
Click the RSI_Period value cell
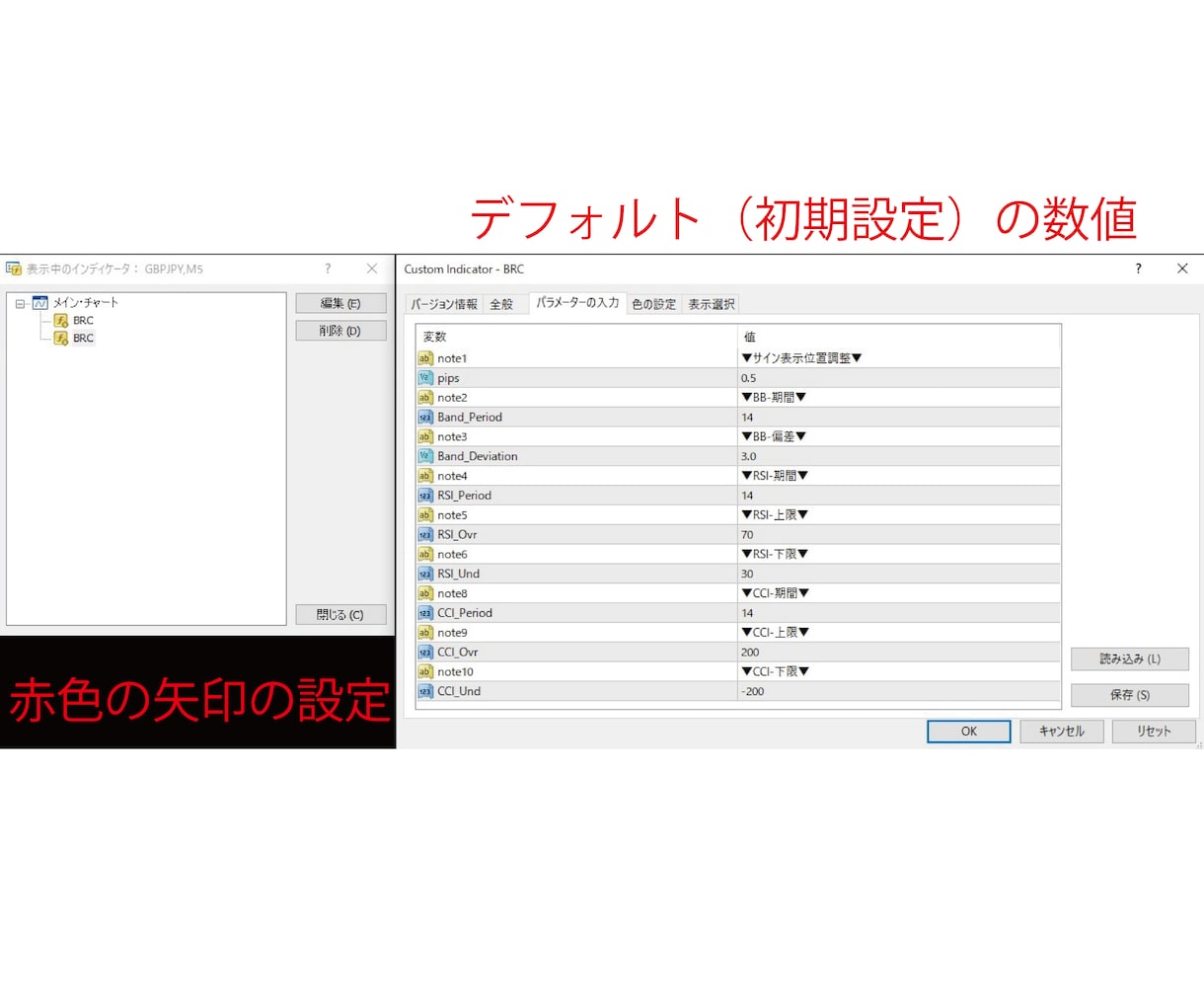point(899,496)
